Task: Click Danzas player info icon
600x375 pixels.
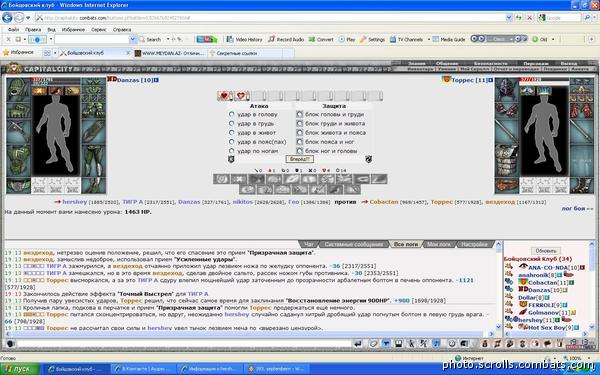Action: pos(156,80)
